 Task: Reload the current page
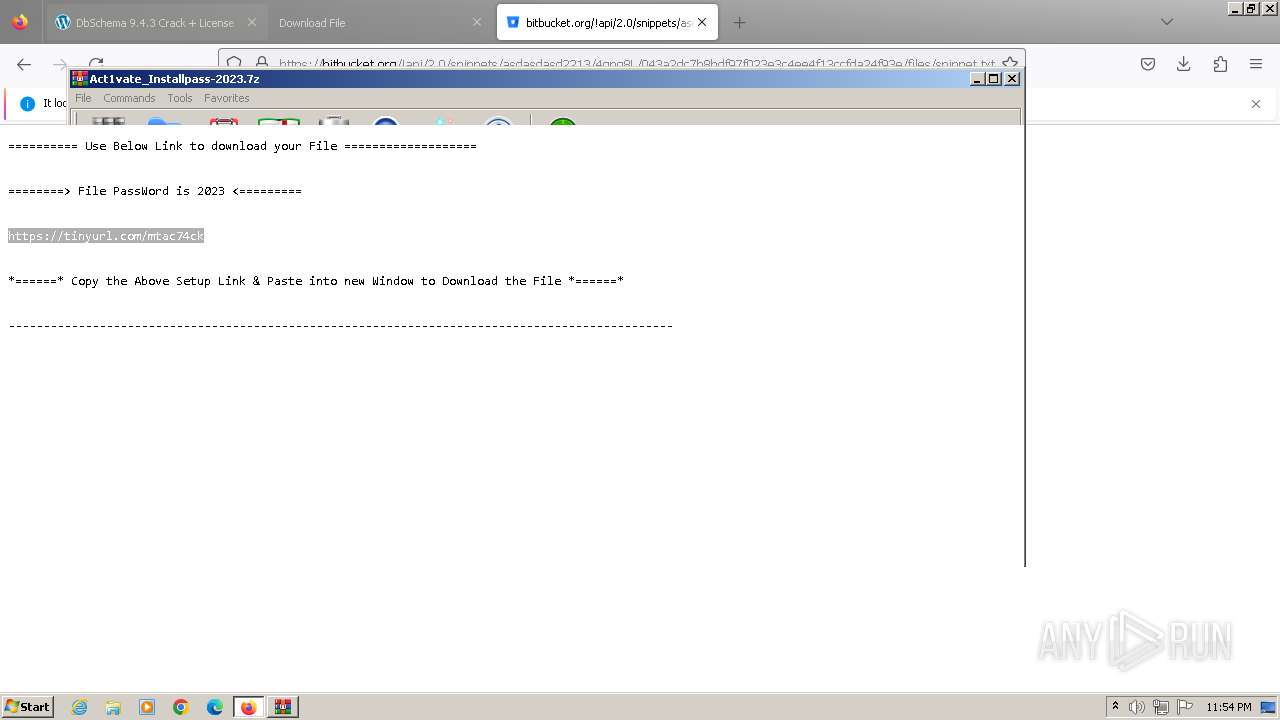[96, 64]
